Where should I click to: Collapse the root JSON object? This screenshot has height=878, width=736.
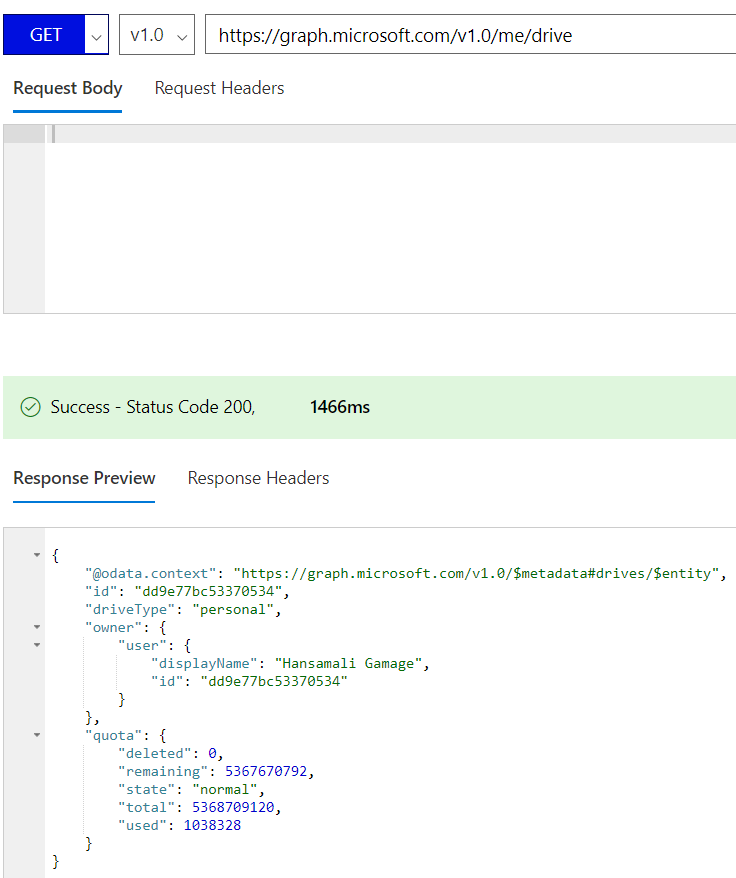pyautogui.click(x=37, y=555)
